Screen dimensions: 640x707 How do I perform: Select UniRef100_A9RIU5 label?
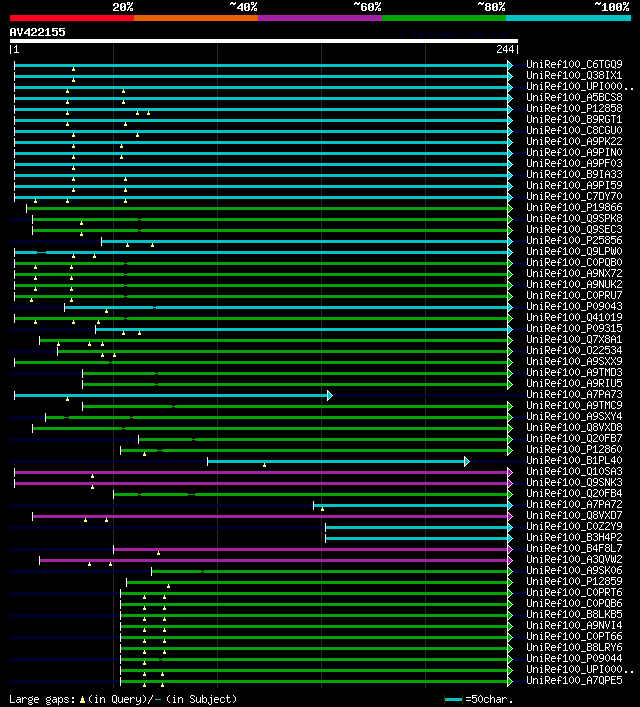pos(574,383)
